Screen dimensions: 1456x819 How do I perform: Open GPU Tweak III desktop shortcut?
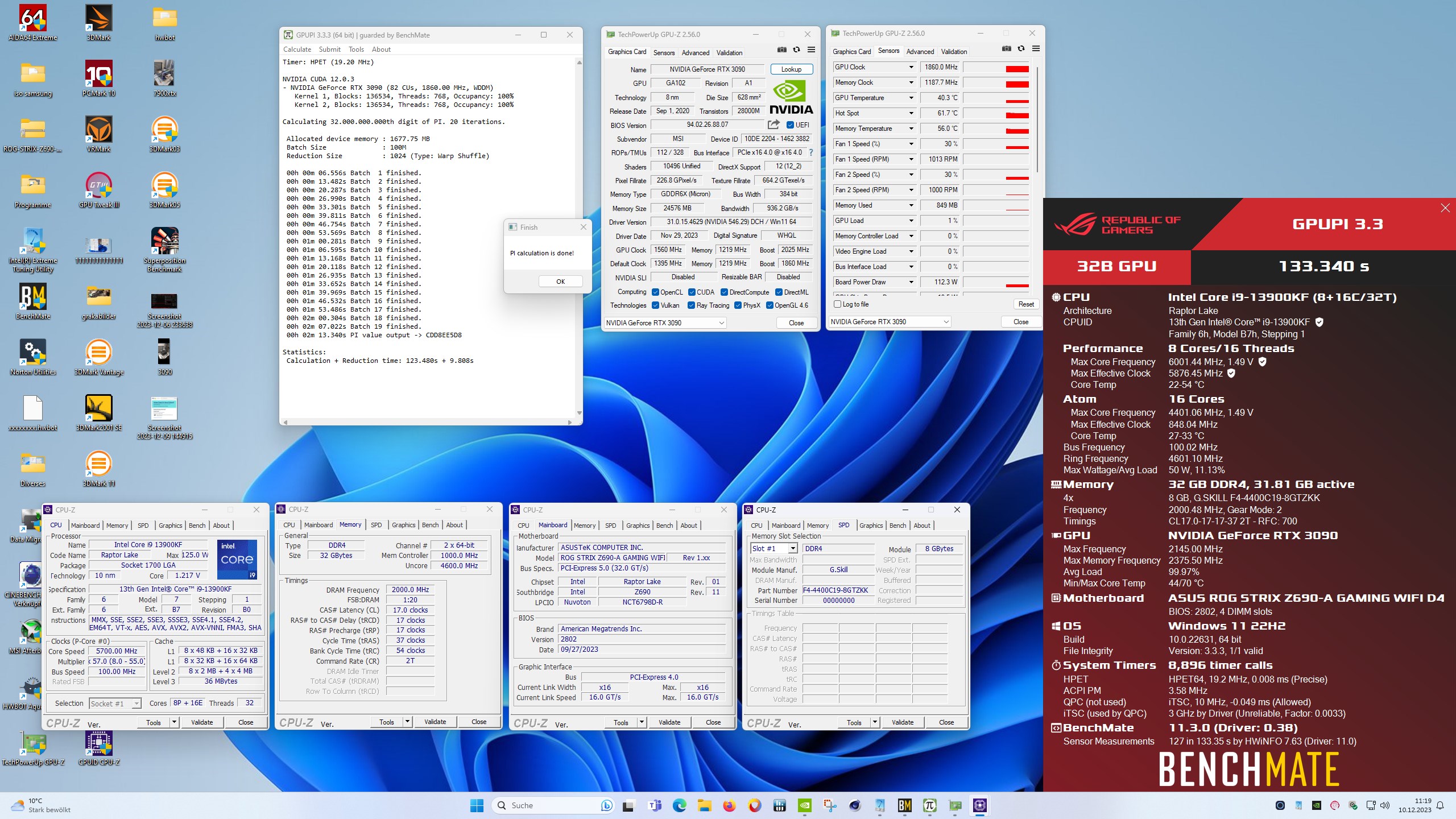click(99, 190)
